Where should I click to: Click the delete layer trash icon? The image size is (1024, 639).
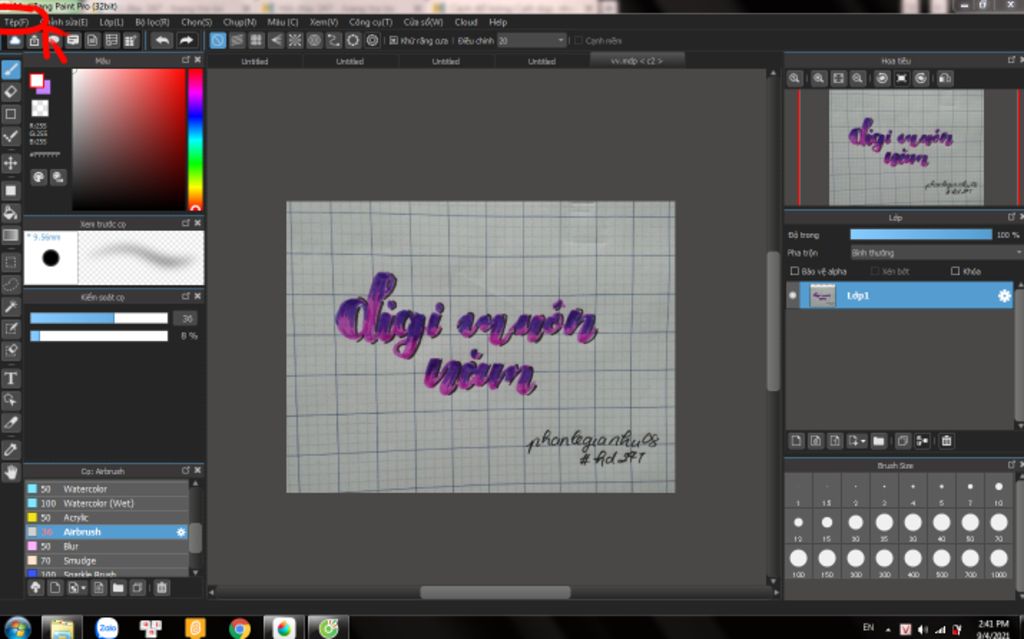[x=946, y=441]
